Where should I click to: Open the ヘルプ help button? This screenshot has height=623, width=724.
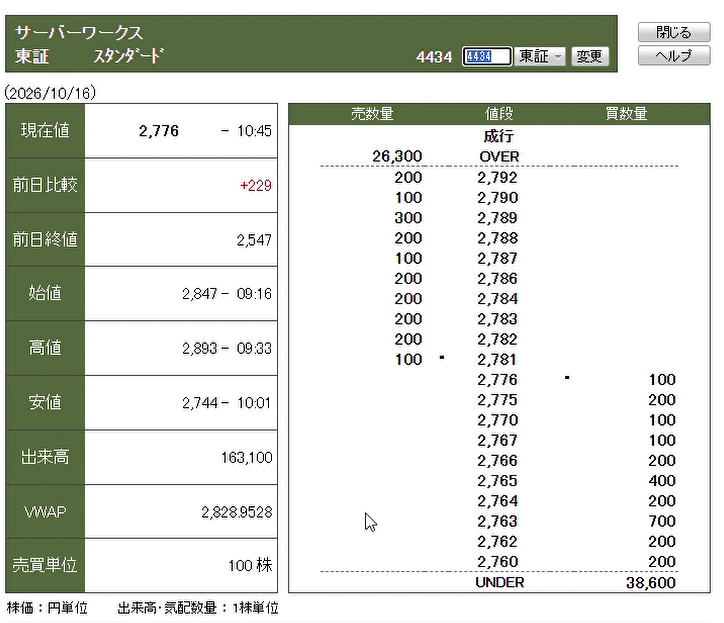674,56
